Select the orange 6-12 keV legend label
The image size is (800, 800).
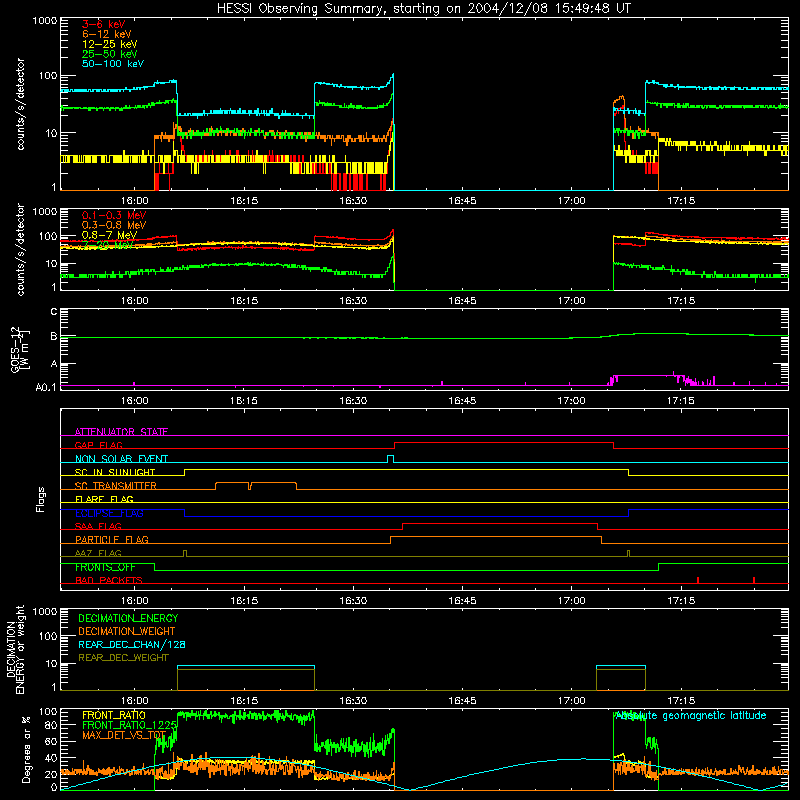(x=107, y=34)
